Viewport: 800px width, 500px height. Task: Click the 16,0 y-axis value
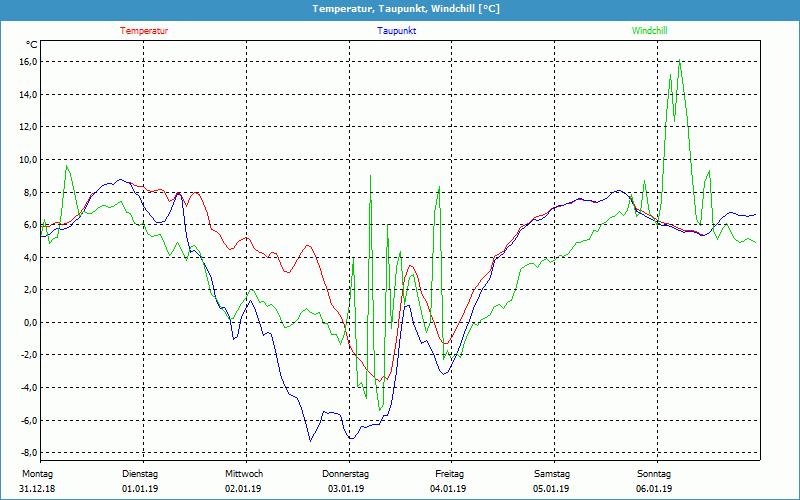(28, 62)
